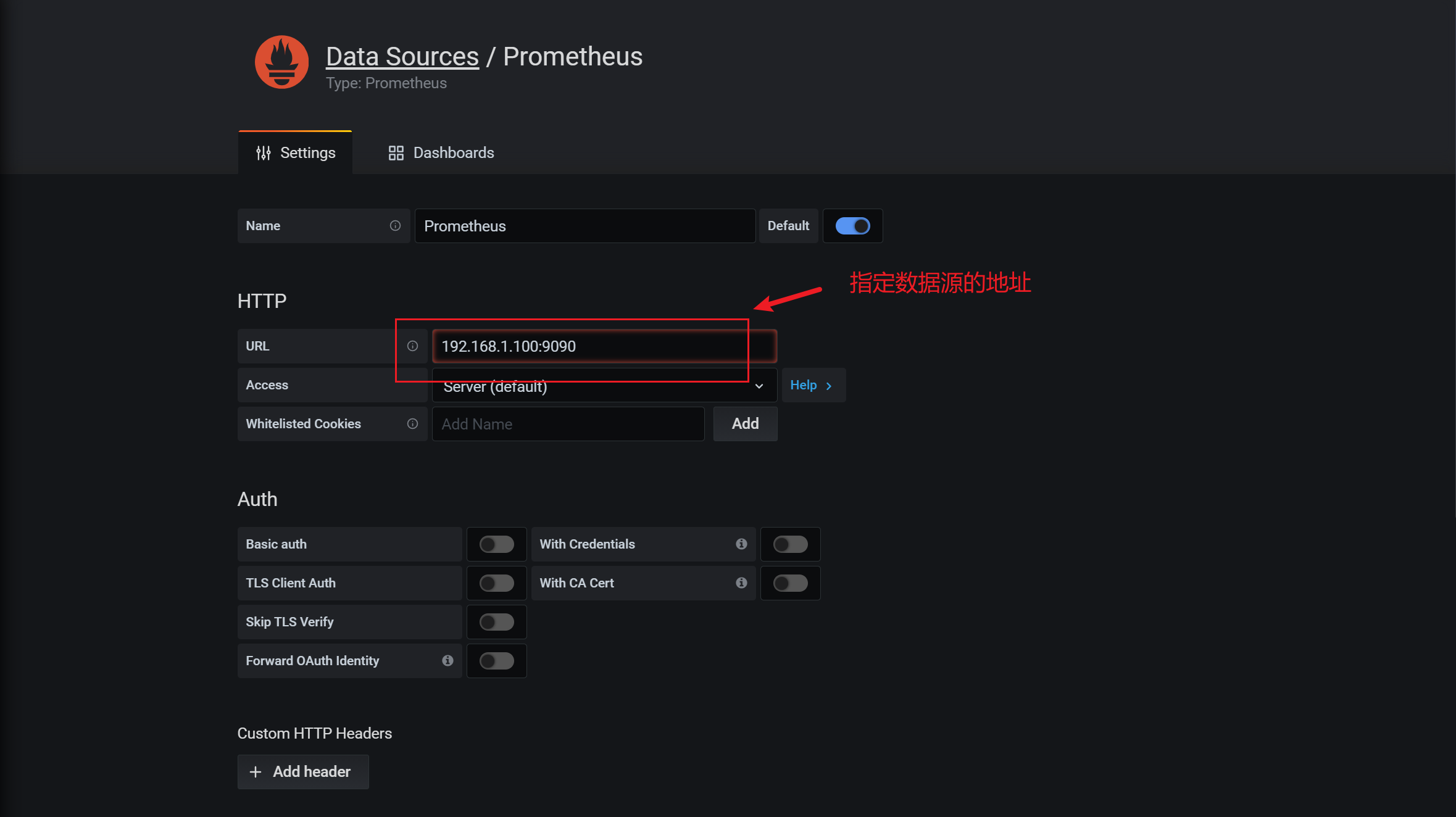
Task: Enable the With CA Cert switch
Action: [x=791, y=583]
